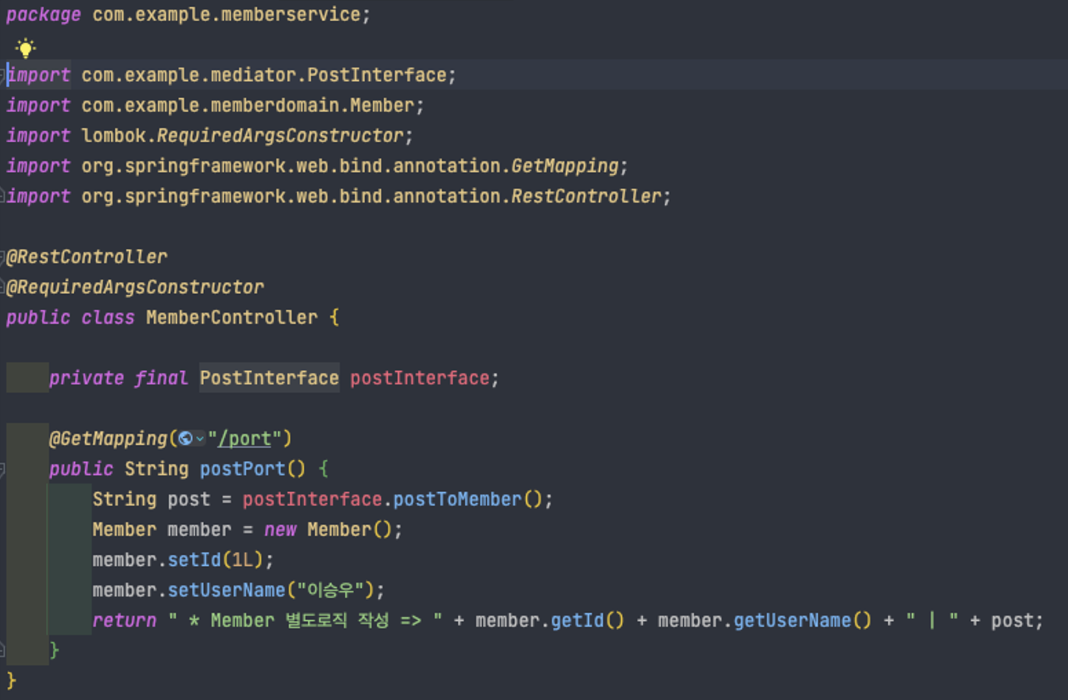Viewport: 1068px width, 700px height.
Task: Open the dropdown arrow beside the globe icon
Action: coord(200,439)
